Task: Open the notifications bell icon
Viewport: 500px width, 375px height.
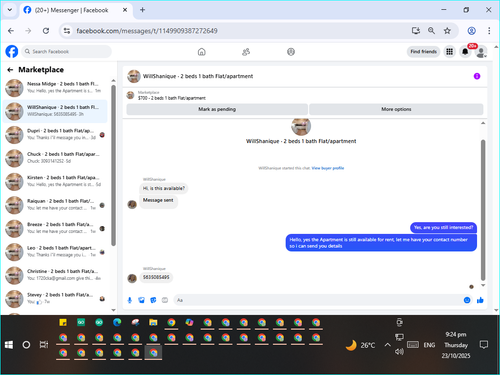Action: click(465, 52)
